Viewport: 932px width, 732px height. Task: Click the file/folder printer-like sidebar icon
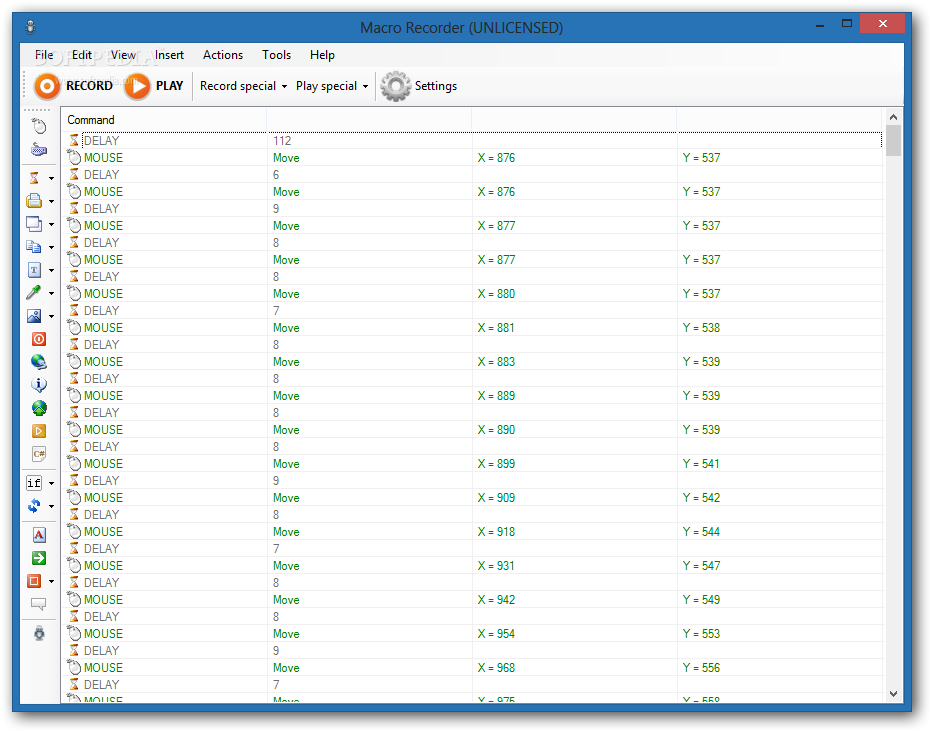click(34, 201)
